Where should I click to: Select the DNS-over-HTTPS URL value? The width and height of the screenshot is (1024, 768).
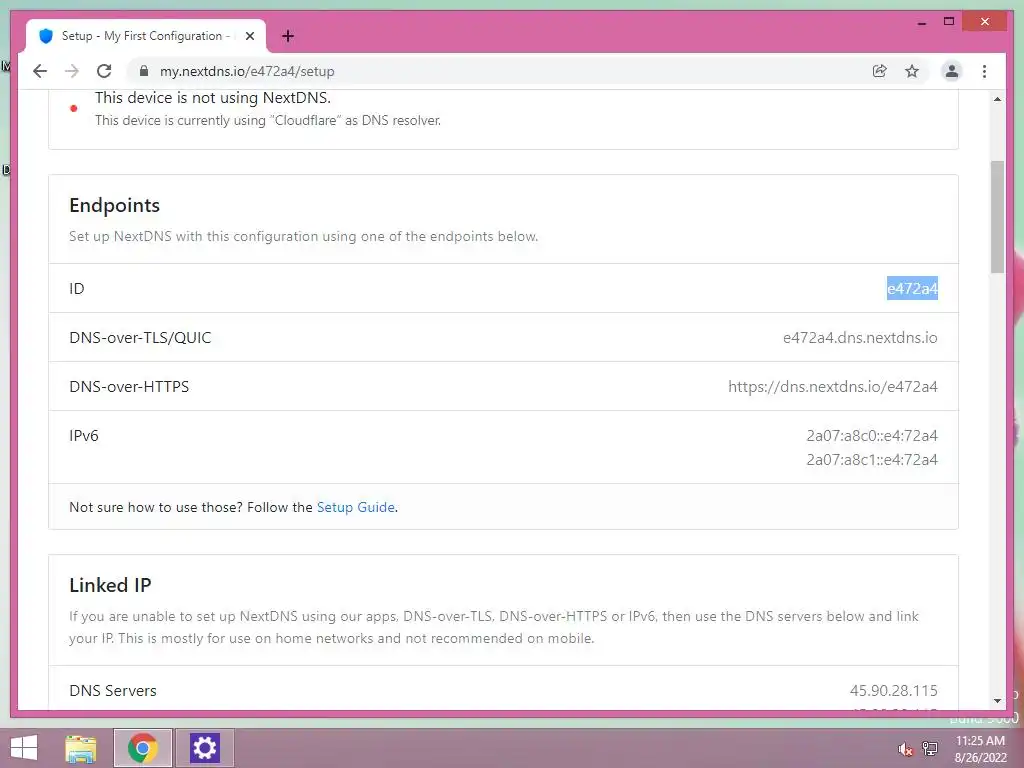point(833,387)
